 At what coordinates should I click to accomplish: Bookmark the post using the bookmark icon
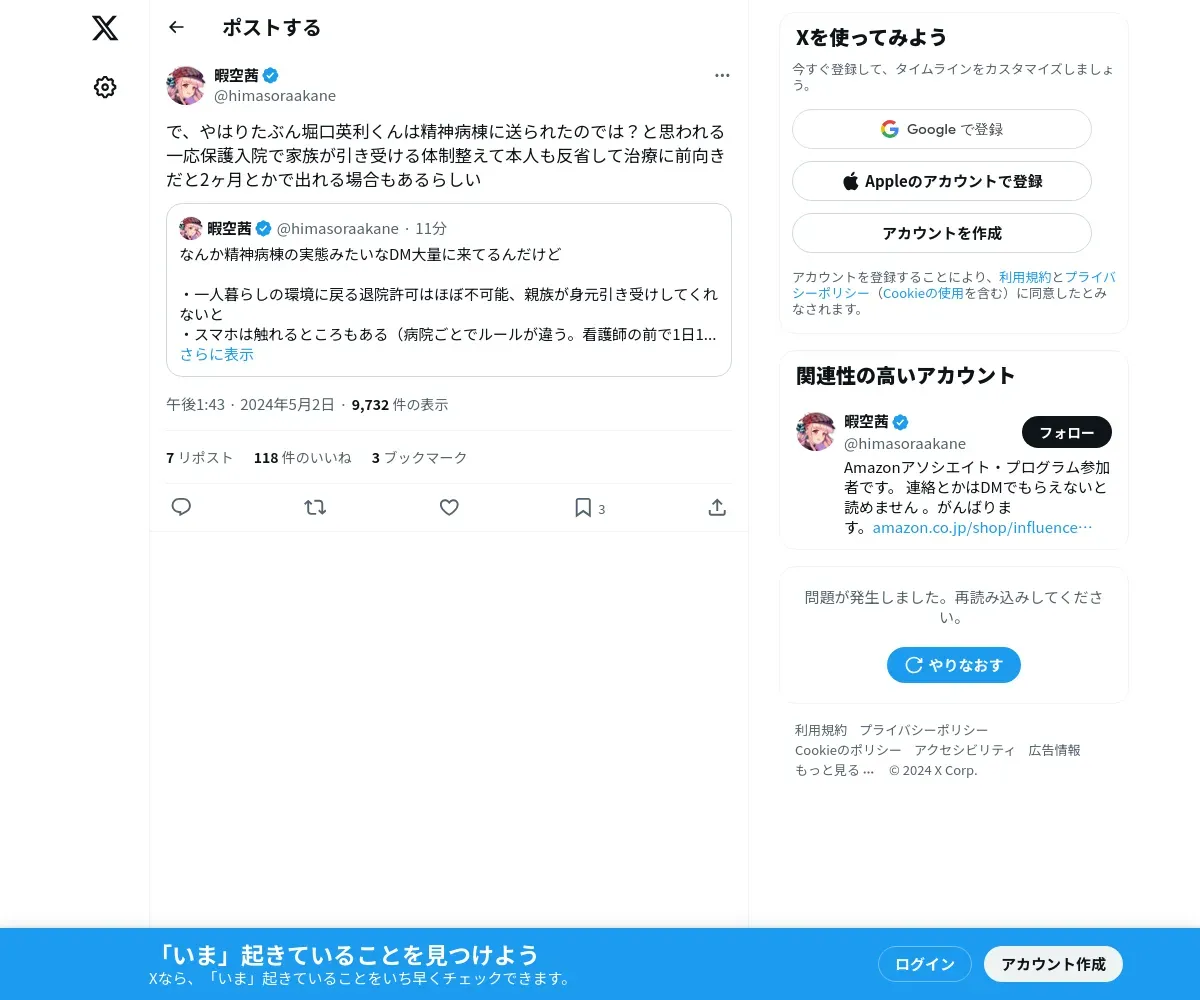(583, 507)
